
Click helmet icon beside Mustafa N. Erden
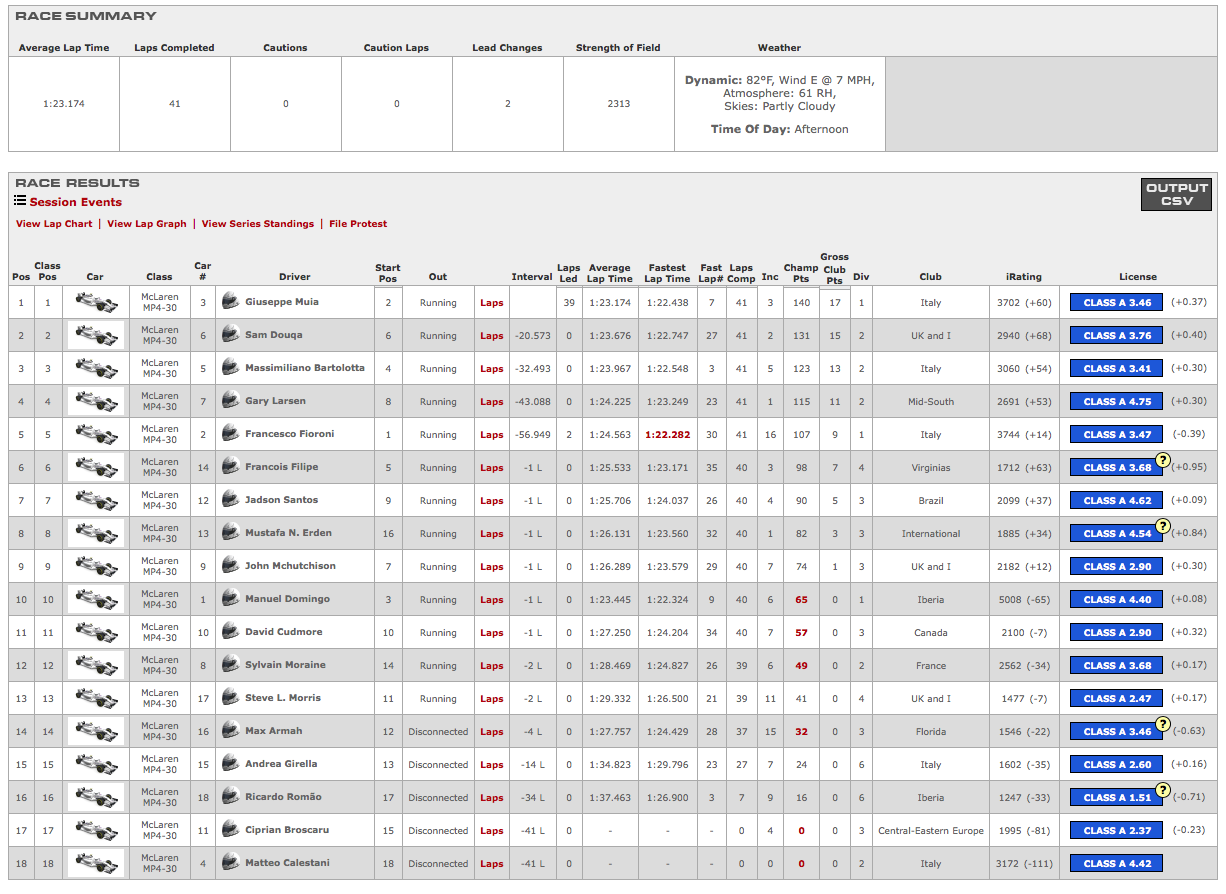click(x=231, y=532)
